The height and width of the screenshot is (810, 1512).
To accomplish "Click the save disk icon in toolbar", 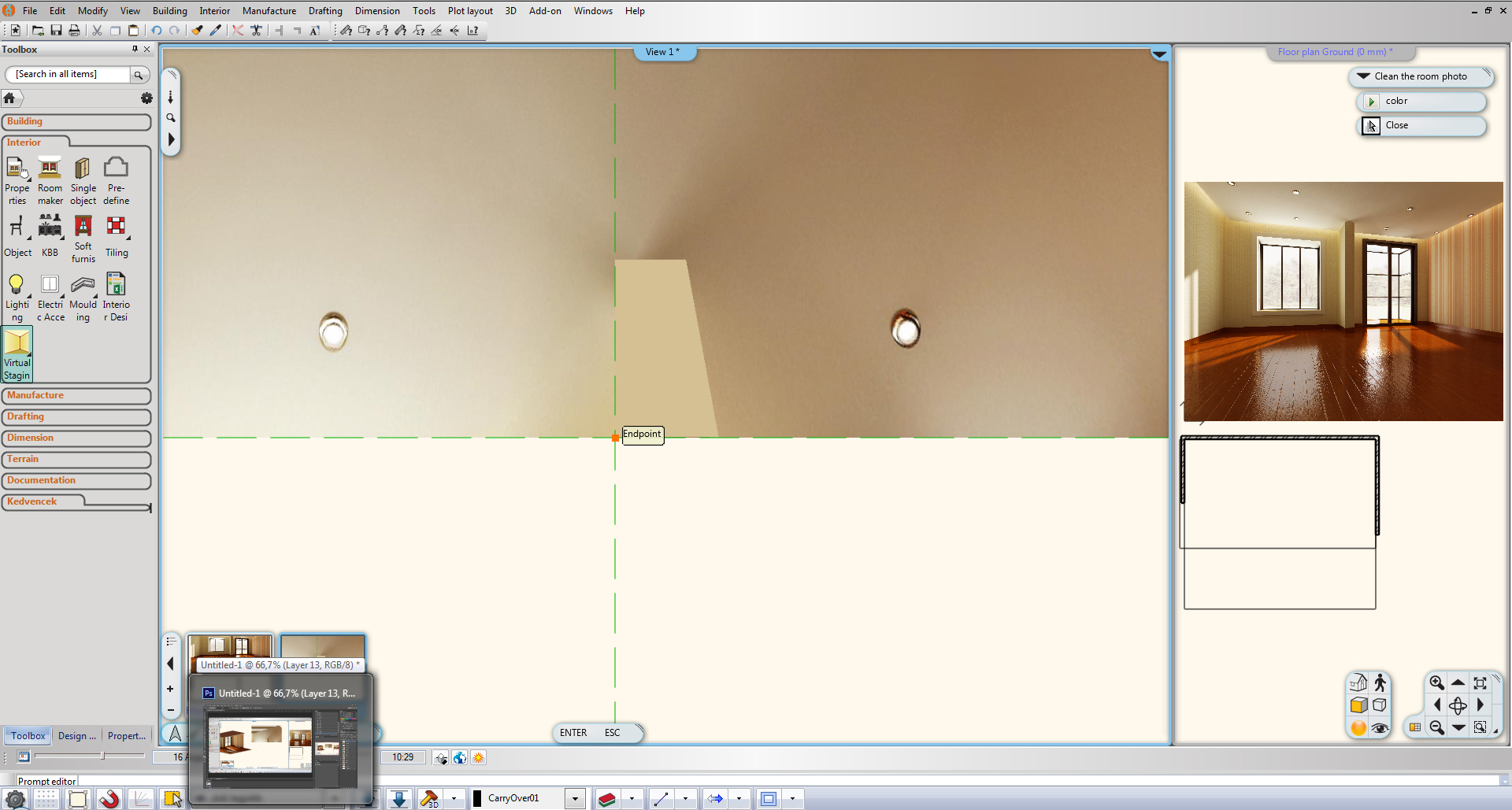I will [56, 31].
